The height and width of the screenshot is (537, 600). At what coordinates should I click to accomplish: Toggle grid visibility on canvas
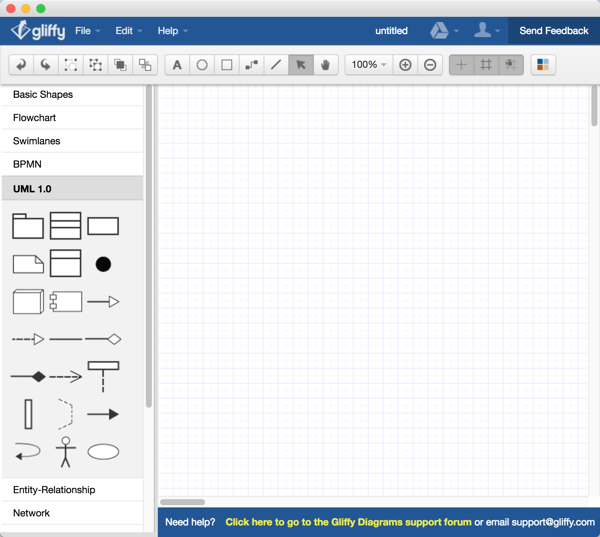486,65
